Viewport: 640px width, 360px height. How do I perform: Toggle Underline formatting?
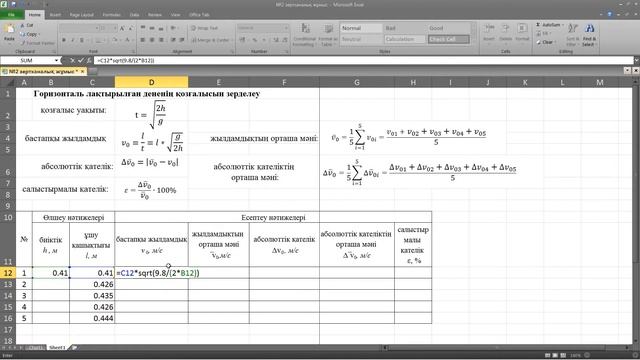coord(82,40)
